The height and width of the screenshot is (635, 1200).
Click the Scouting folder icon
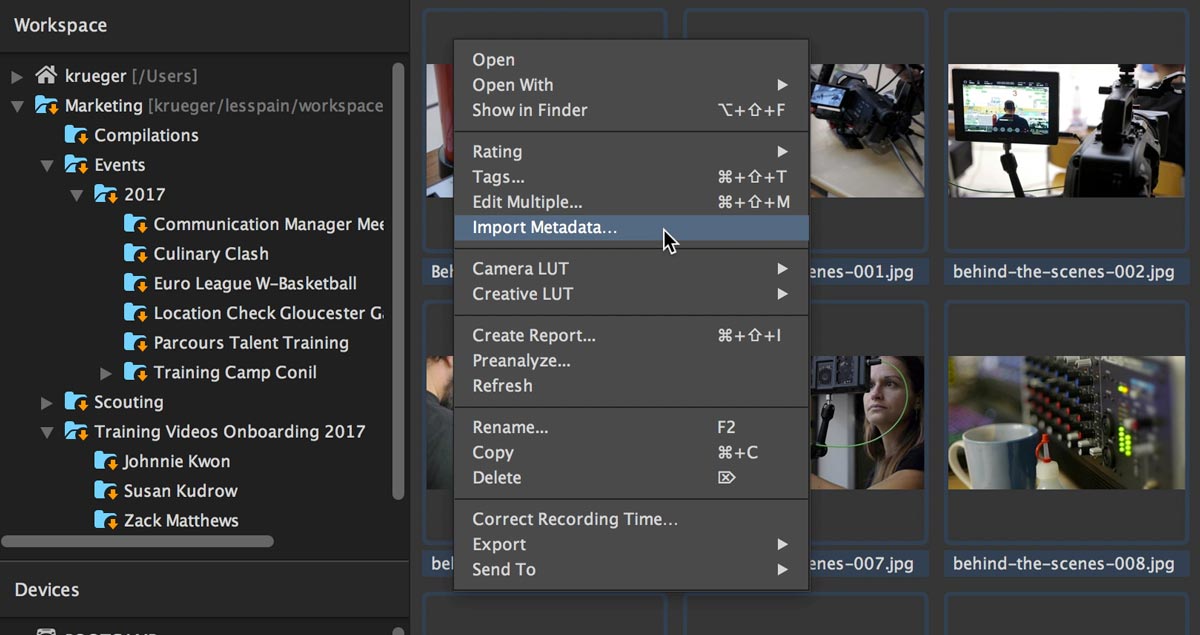(76, 402)
